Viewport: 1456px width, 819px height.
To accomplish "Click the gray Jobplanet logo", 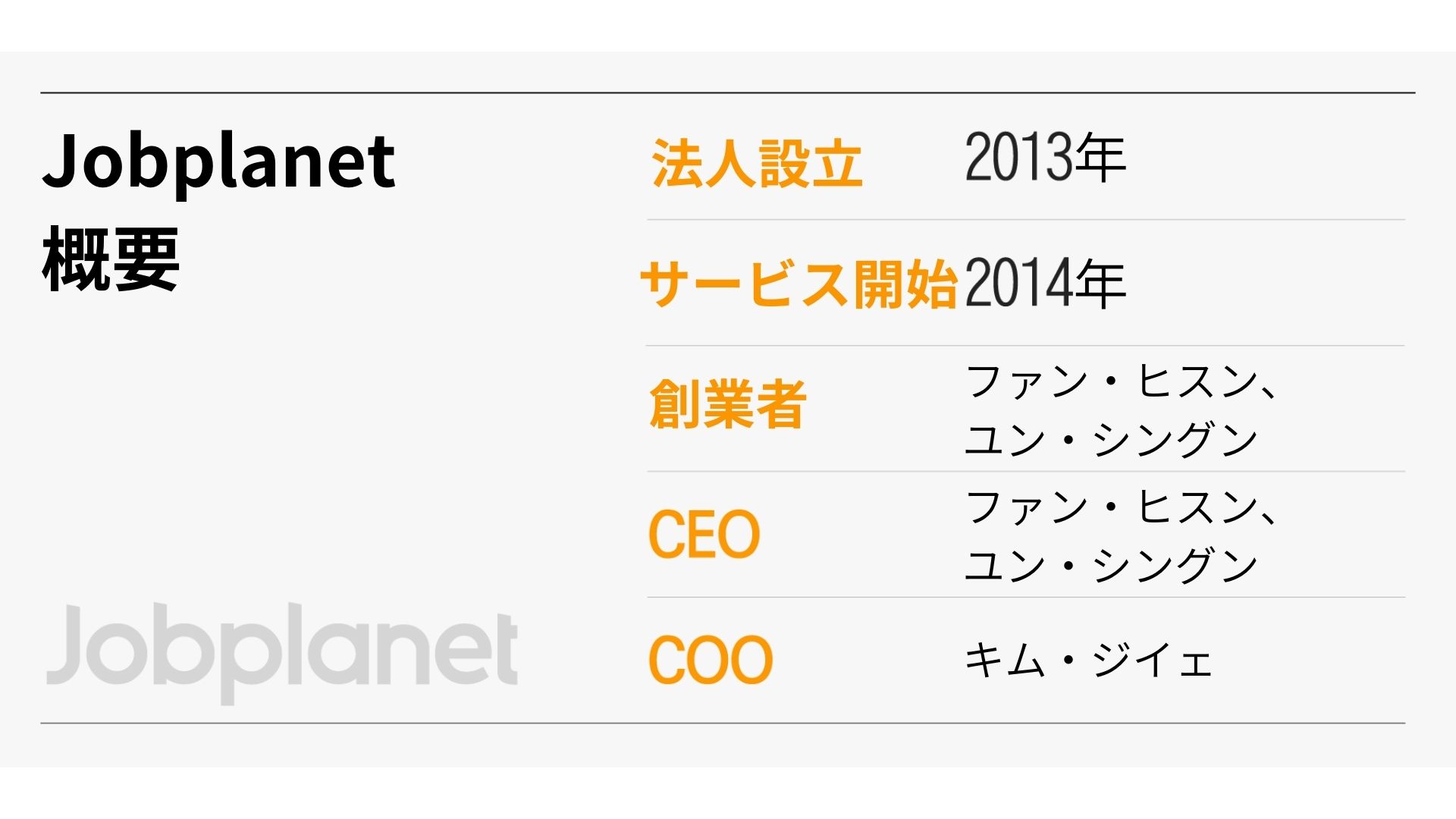I will (x=282, y=653).
